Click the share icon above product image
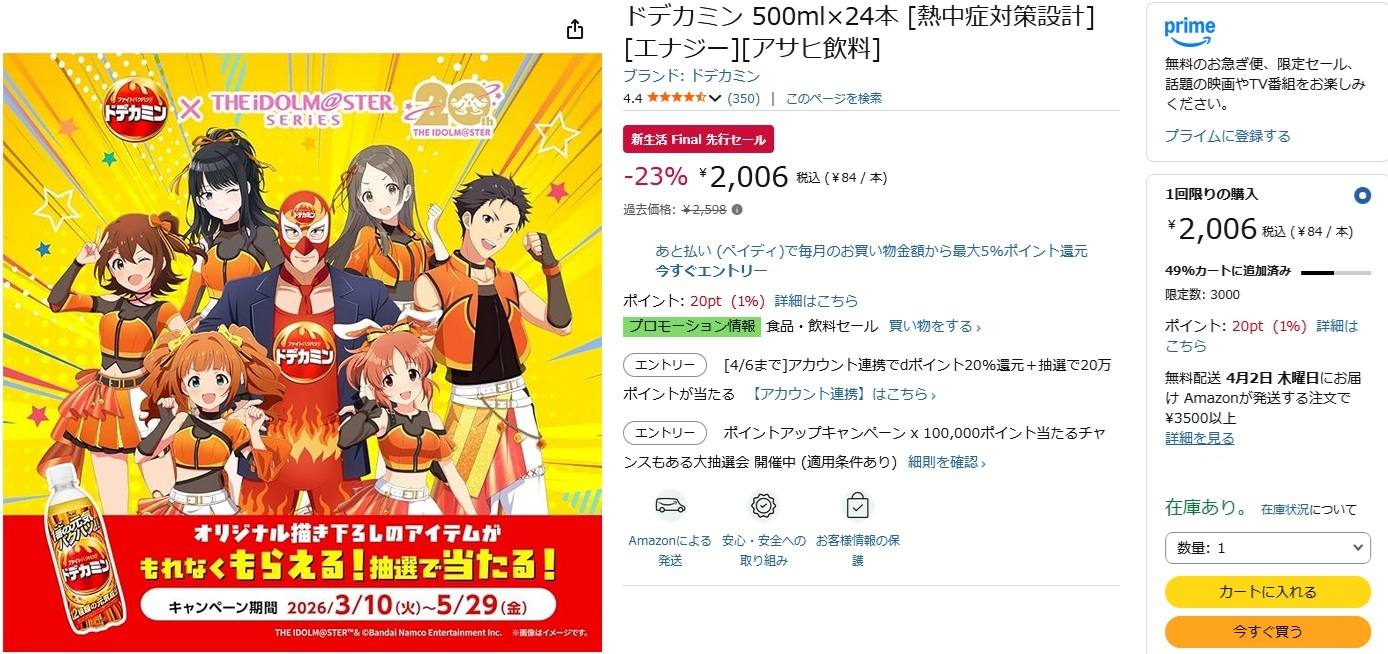Image resolution: width=1388 pixels, height=654 pixels. coord(574,29)
